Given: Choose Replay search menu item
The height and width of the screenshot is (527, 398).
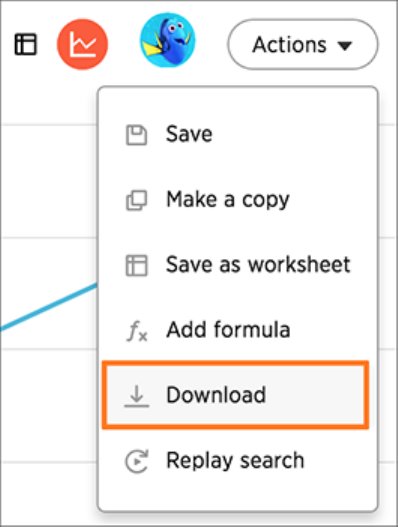Looking at the screenshot, I should click(237, 460).
